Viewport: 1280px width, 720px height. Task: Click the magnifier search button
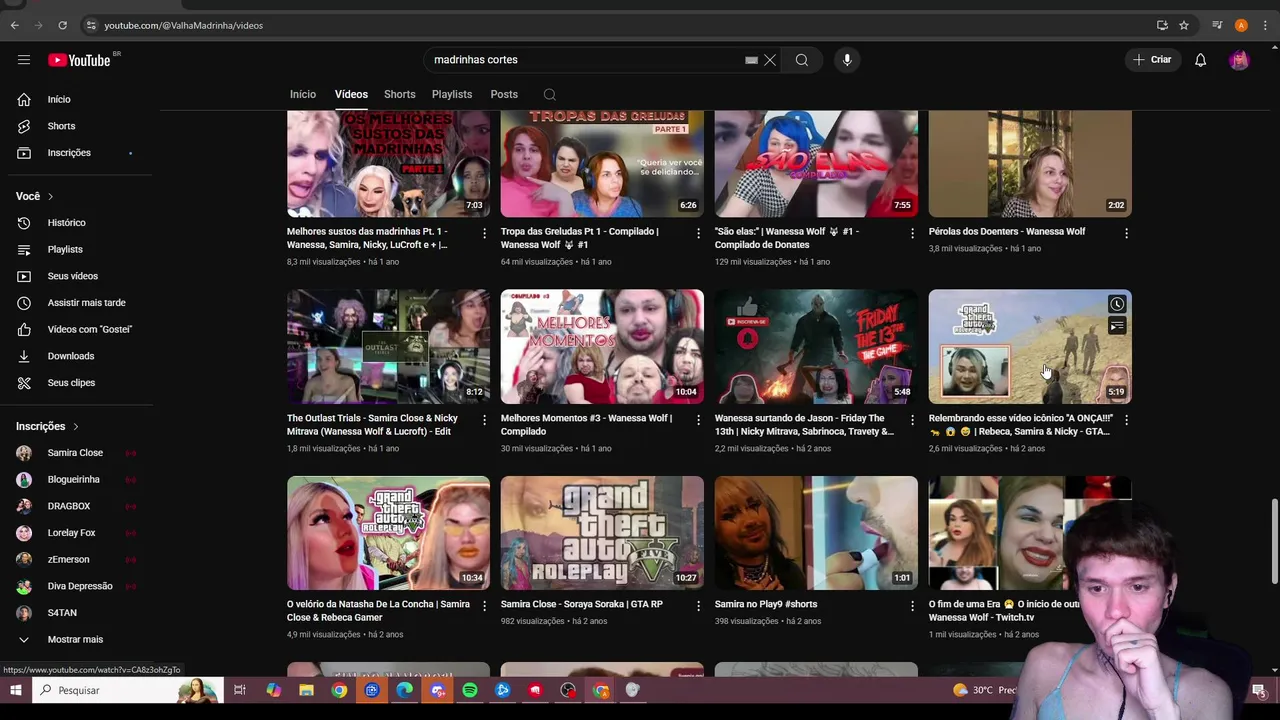point(802,60)
